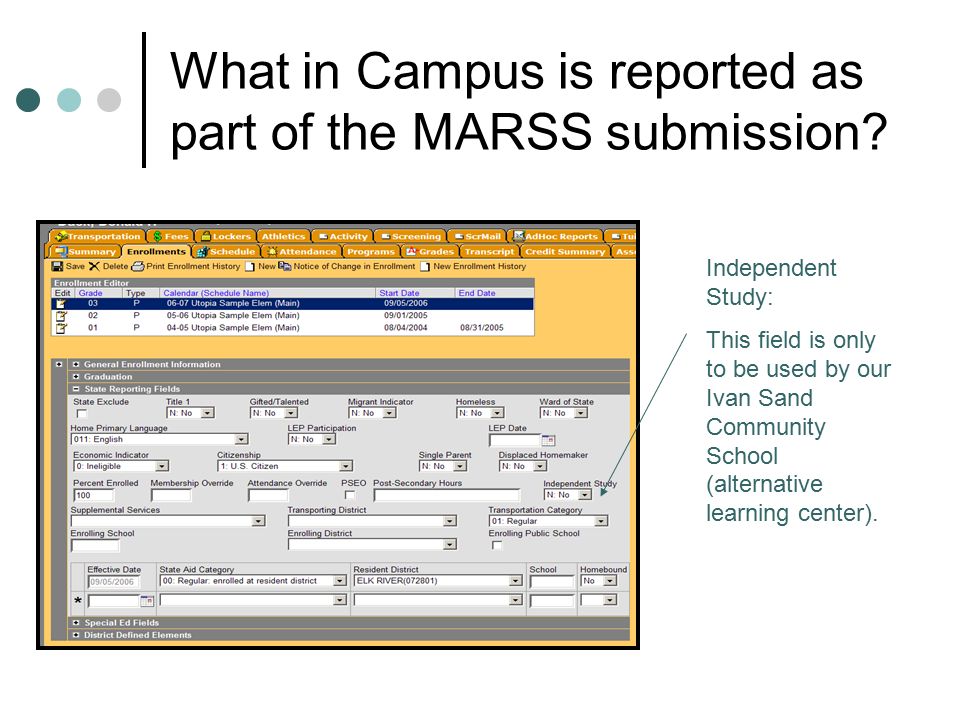Open the Economic Indicator dropdown
The width and height of the screenshot is (960, 720).
(162, 467)
